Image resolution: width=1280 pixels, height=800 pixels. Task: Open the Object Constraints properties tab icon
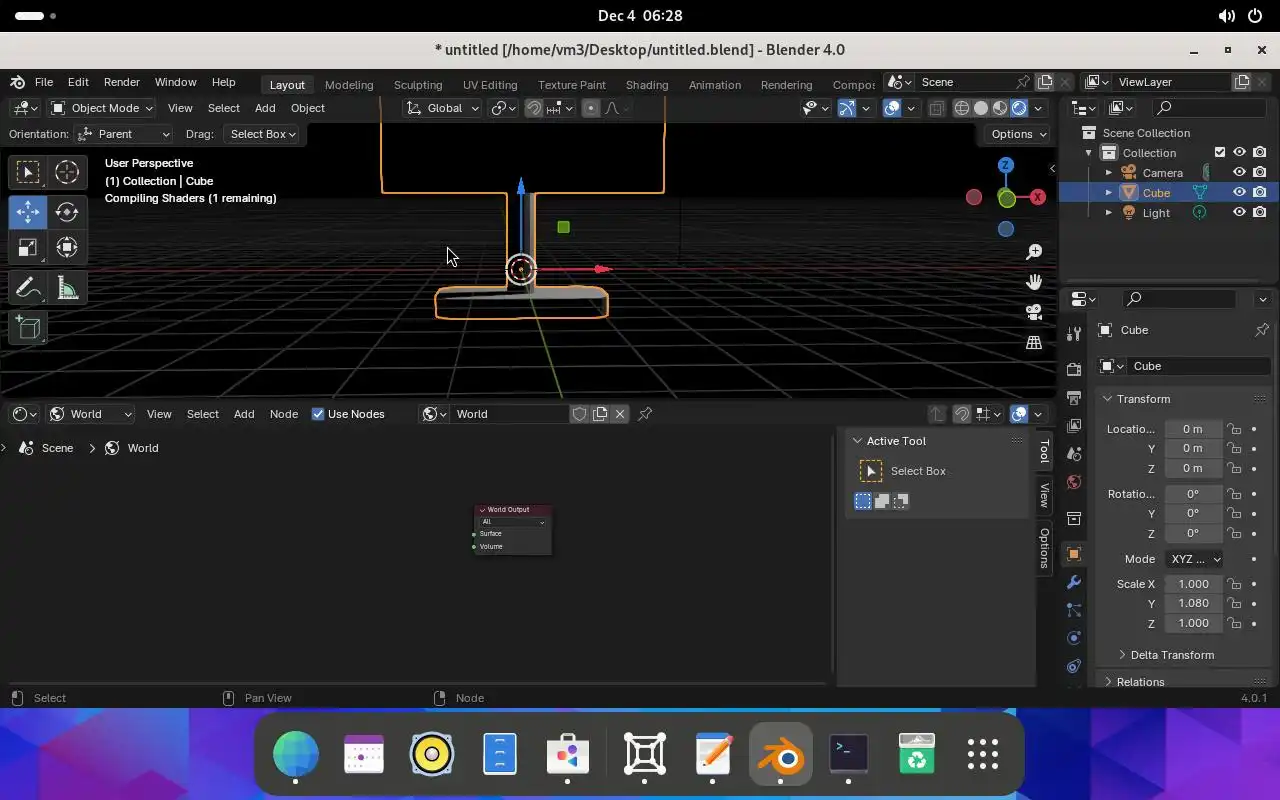click(1074, 665)
